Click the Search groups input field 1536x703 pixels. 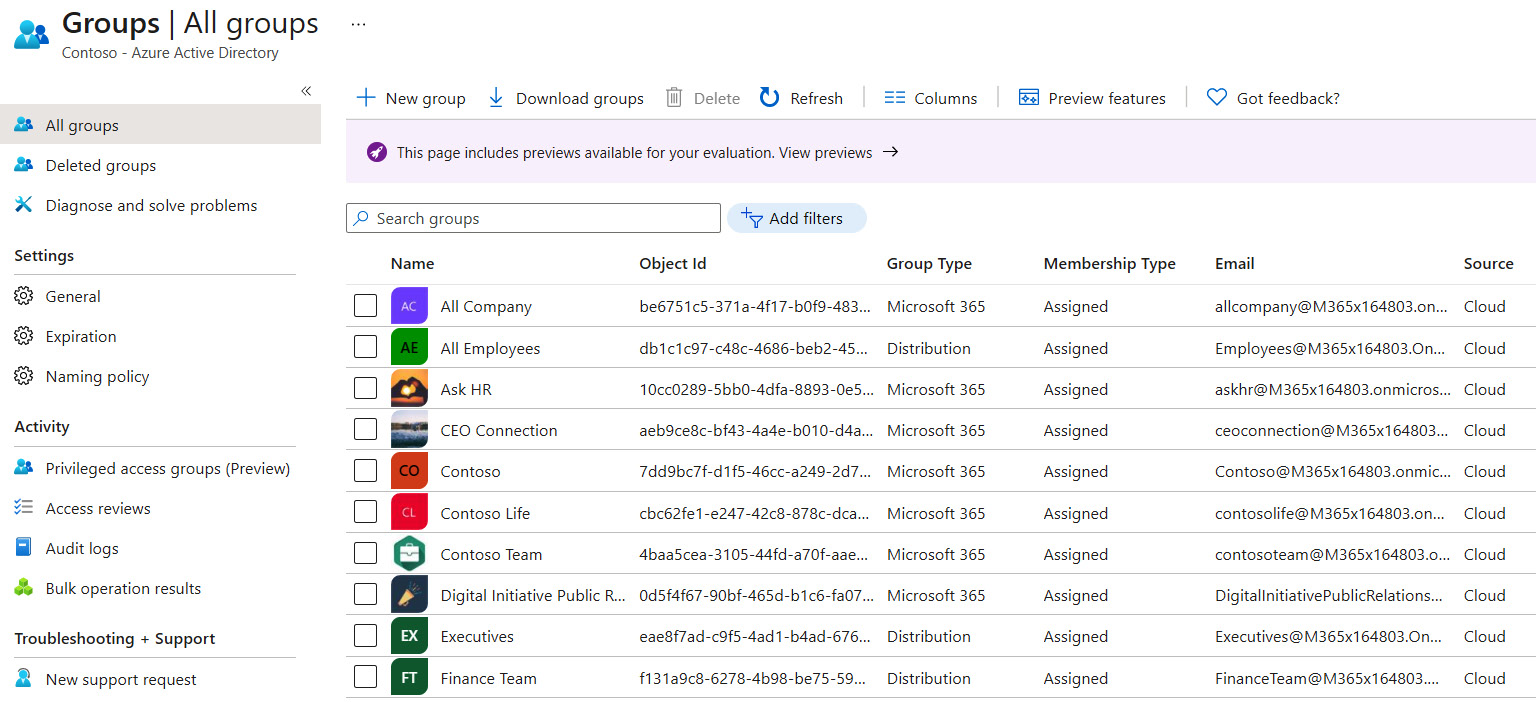pos(533,218)
